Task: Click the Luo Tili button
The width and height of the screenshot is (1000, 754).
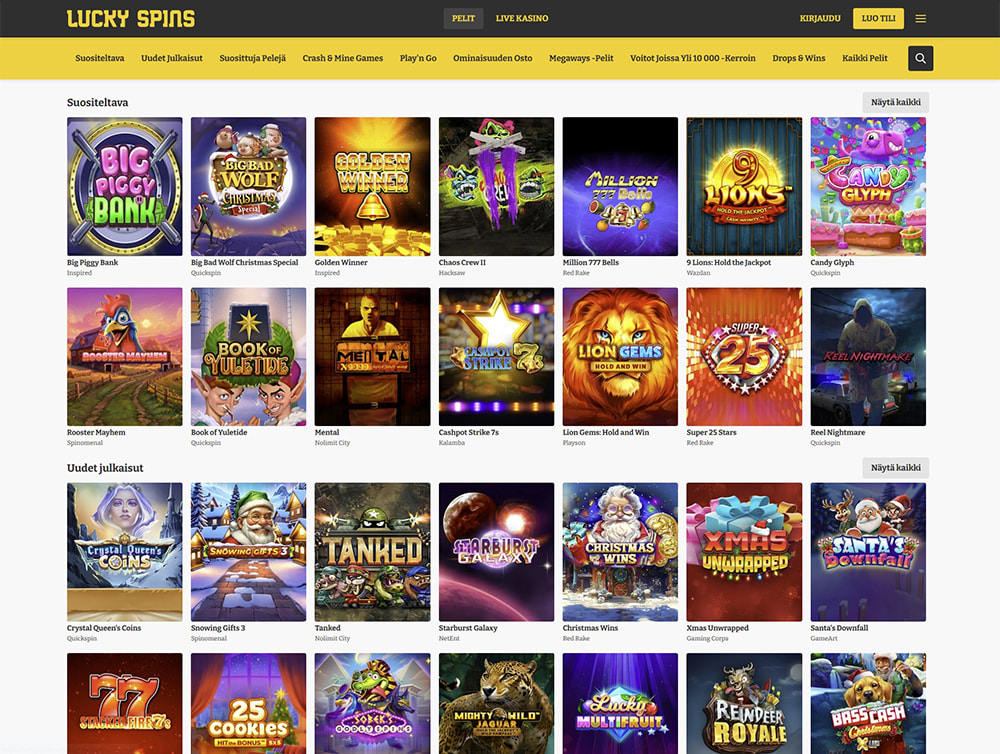Action: coord(878,18)
